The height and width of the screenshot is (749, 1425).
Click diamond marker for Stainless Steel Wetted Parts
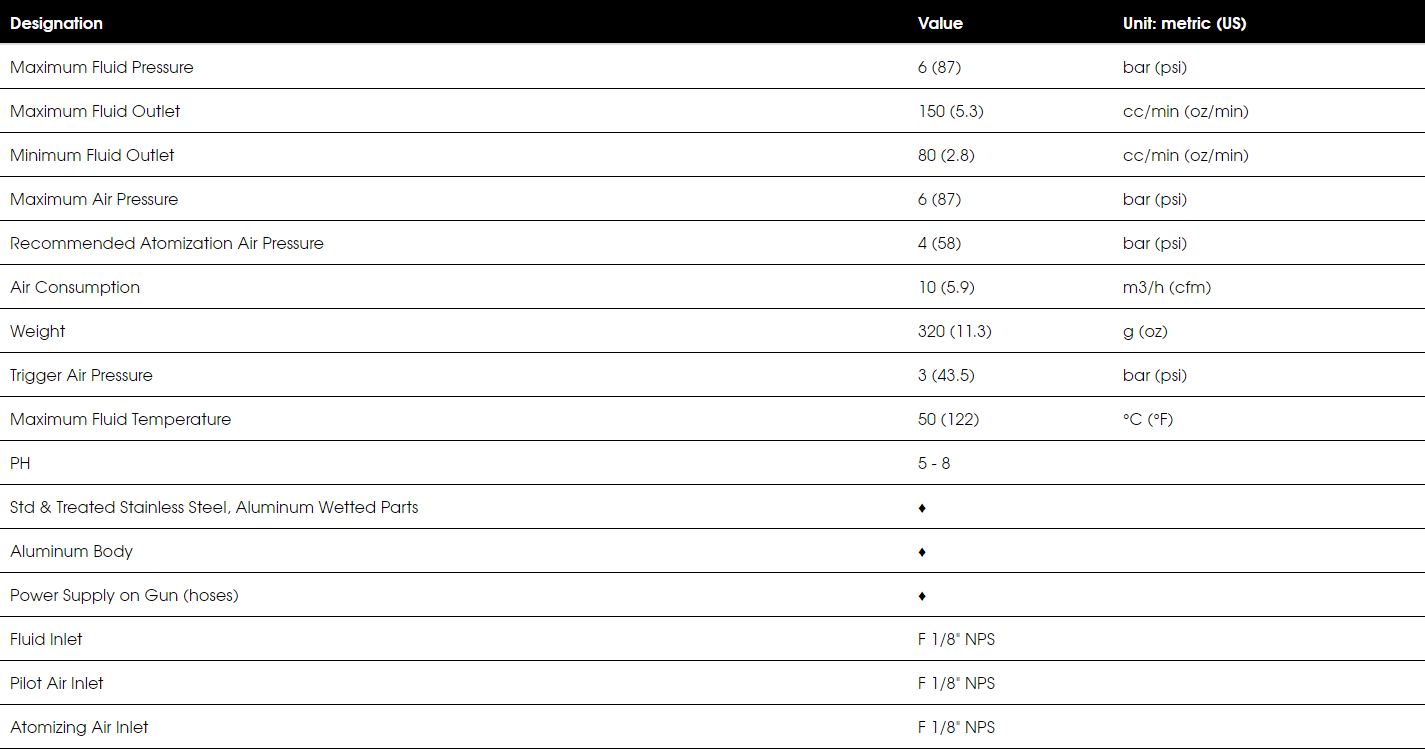click(922, 508)
